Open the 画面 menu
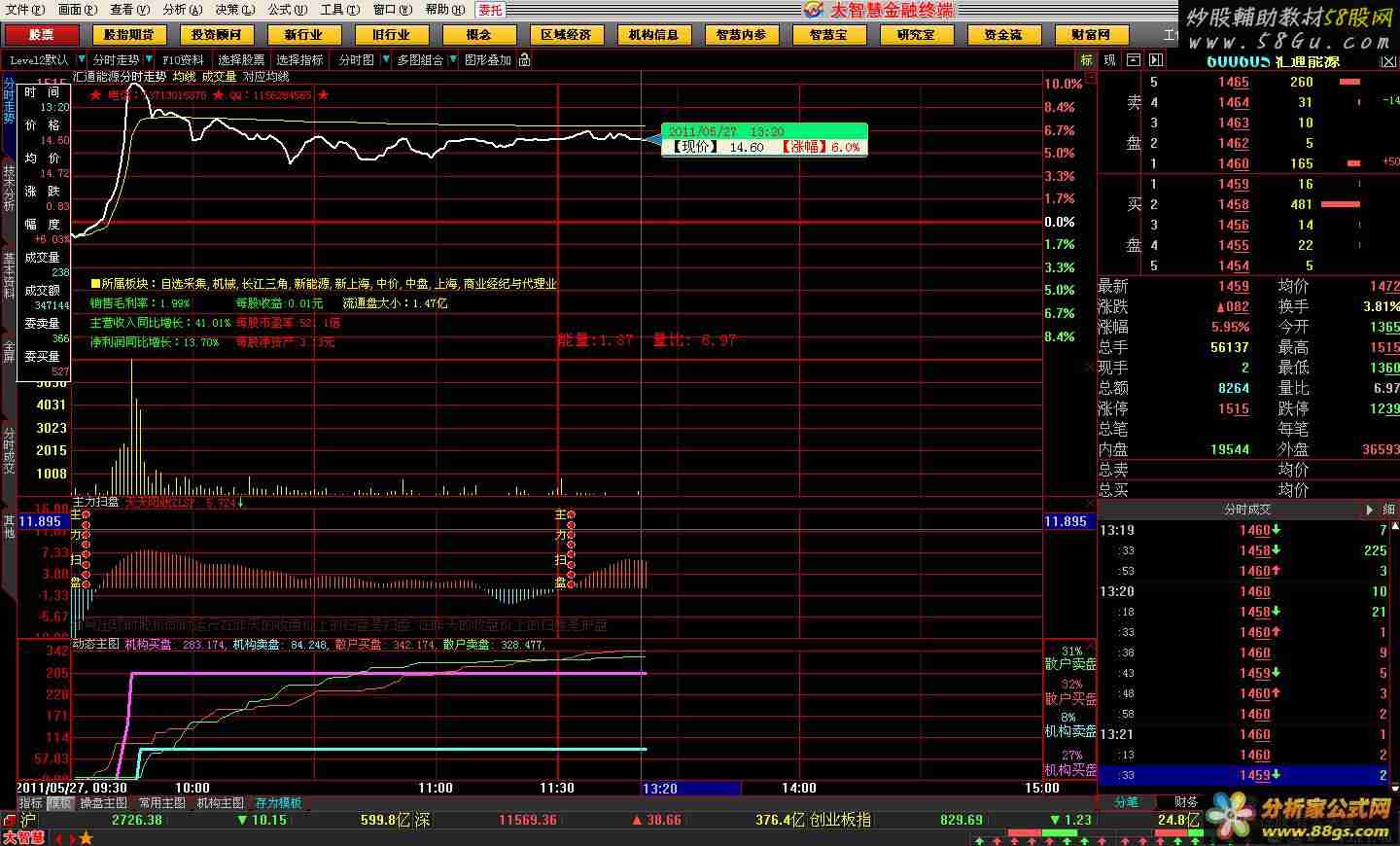Image resolution: width=1400 pixels, height=846 pixels. tap(77, 10)
